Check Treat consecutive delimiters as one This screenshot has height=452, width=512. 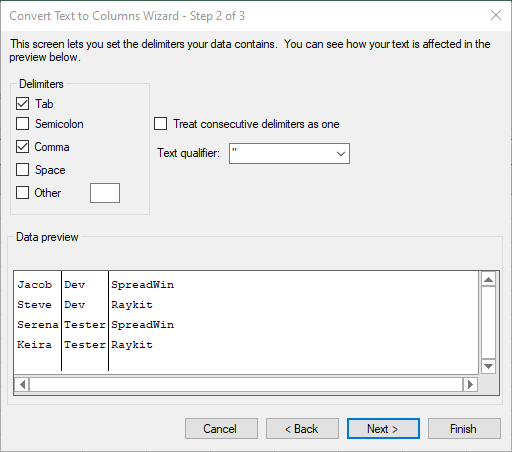point(160,124)
